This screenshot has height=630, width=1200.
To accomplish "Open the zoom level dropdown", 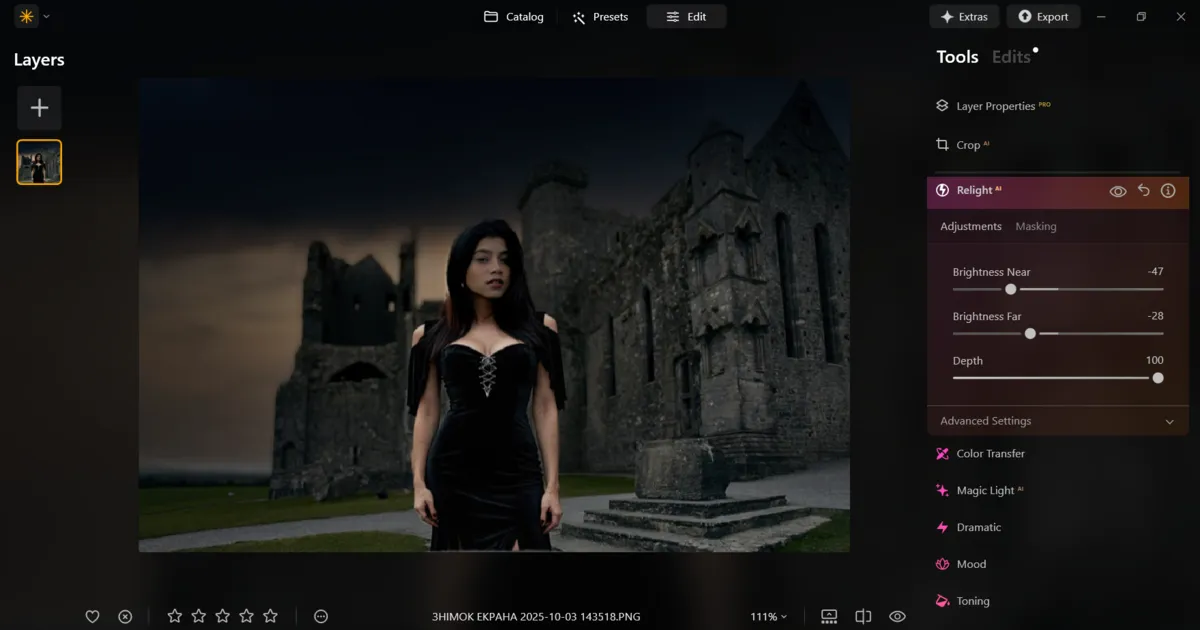I will click(768, 616).
